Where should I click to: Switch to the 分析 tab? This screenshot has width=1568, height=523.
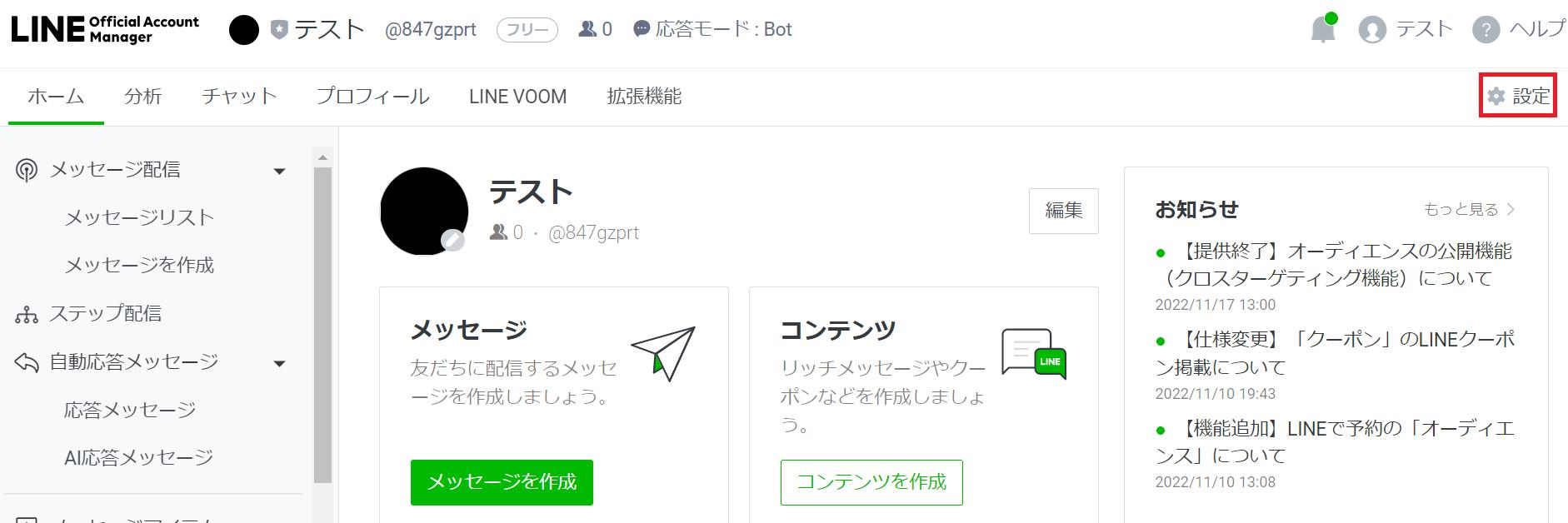coord(143,97)
